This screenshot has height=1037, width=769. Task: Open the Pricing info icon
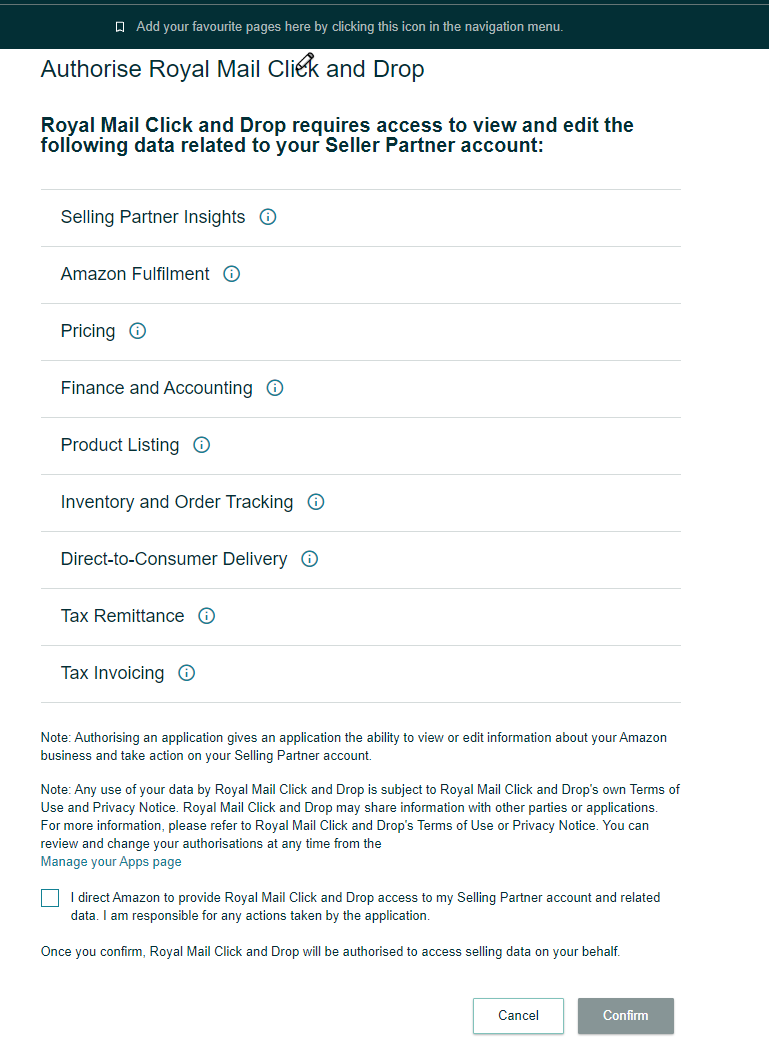click(138, 331)
